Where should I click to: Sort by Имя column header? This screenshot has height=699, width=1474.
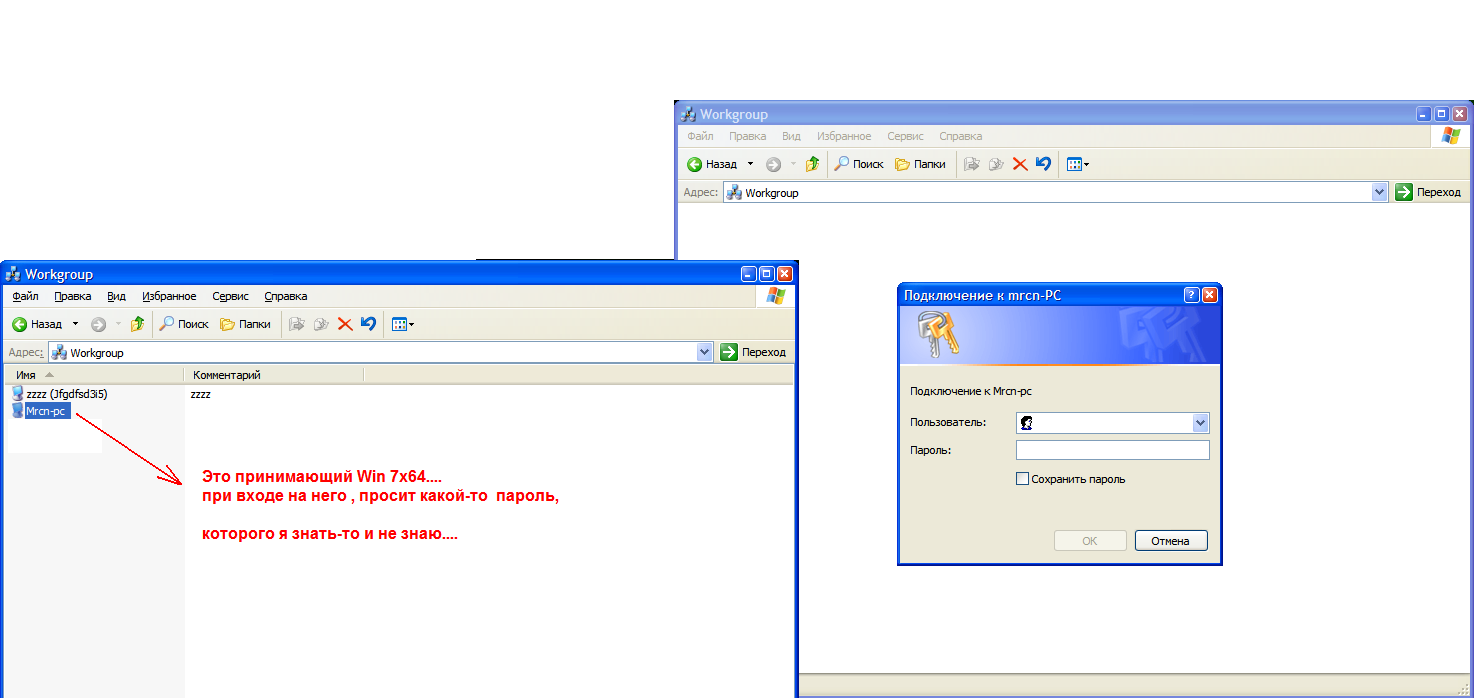(95, 375)
